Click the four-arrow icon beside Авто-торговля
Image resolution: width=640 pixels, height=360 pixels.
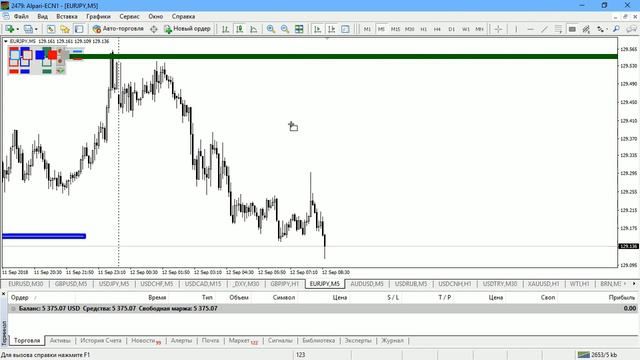[153, 29]
